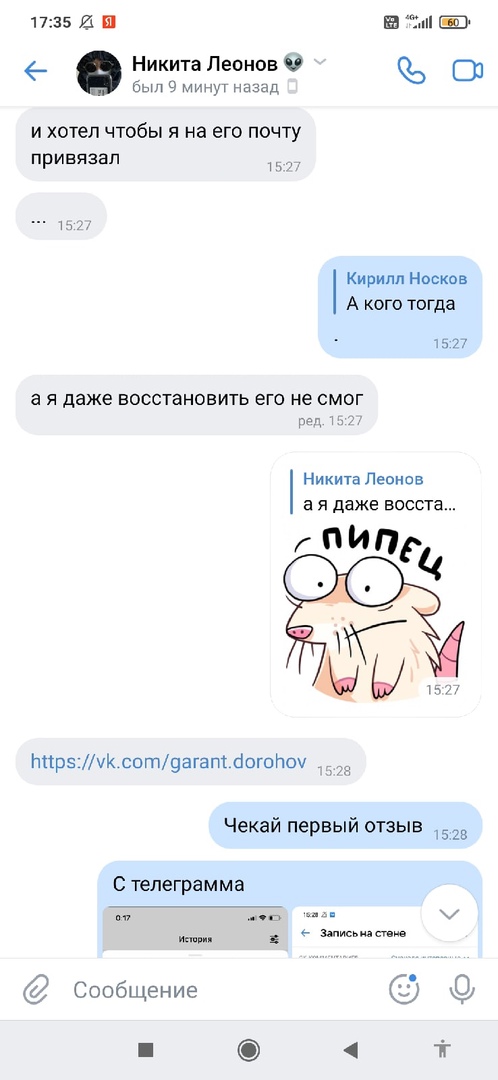Expand chat options chevron beside name

pyautogui.click(x=320, y=62)
